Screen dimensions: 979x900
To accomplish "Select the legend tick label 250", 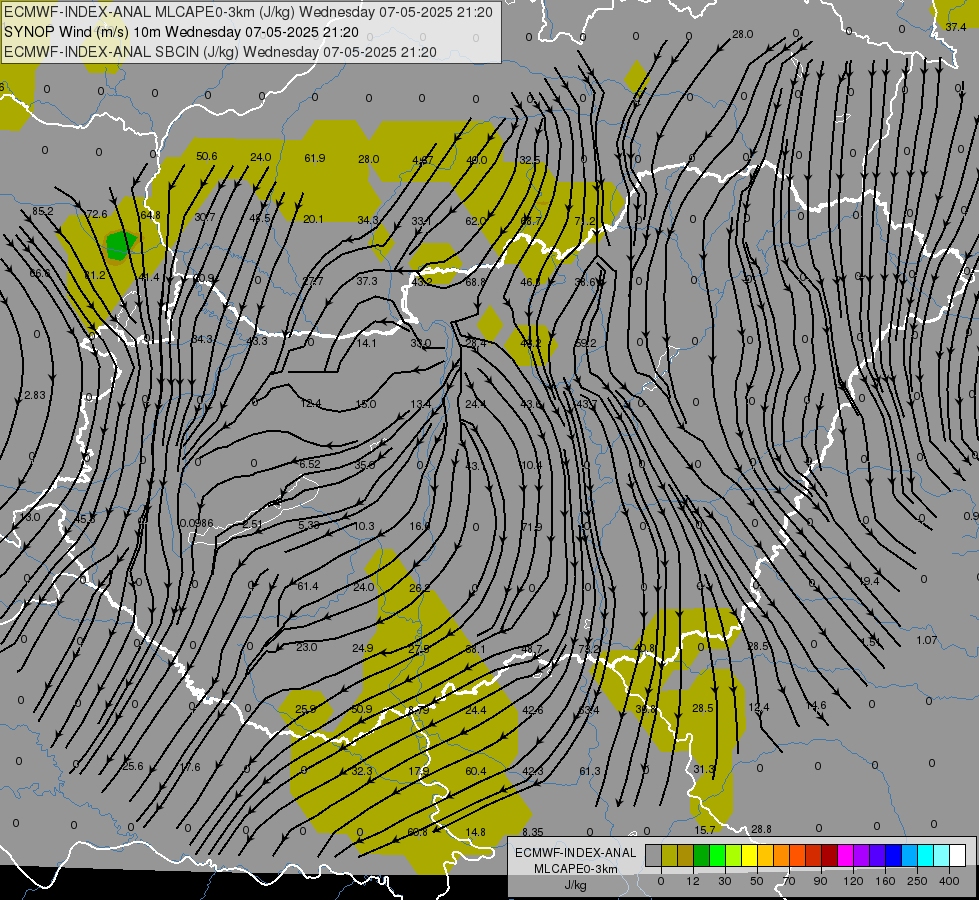I will tap(917, 881).
